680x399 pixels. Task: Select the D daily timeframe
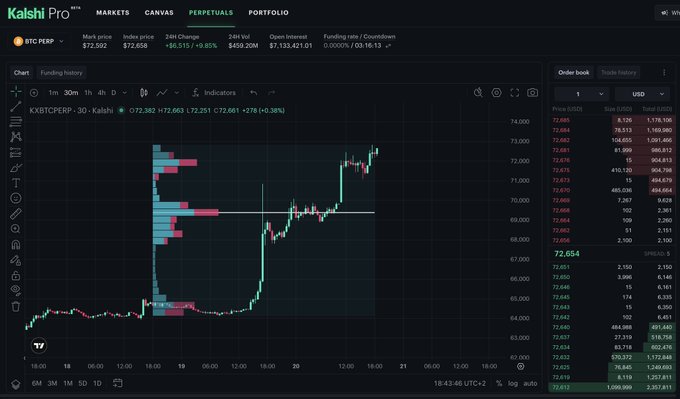tap(114, 93)
